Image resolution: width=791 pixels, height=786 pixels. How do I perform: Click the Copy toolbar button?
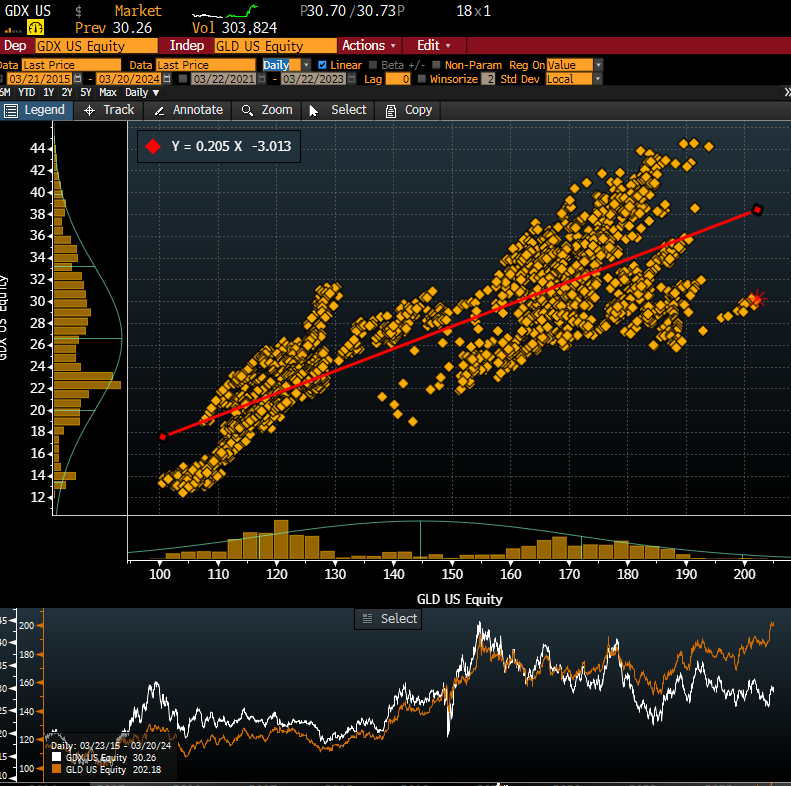click(x=409, y=110)
